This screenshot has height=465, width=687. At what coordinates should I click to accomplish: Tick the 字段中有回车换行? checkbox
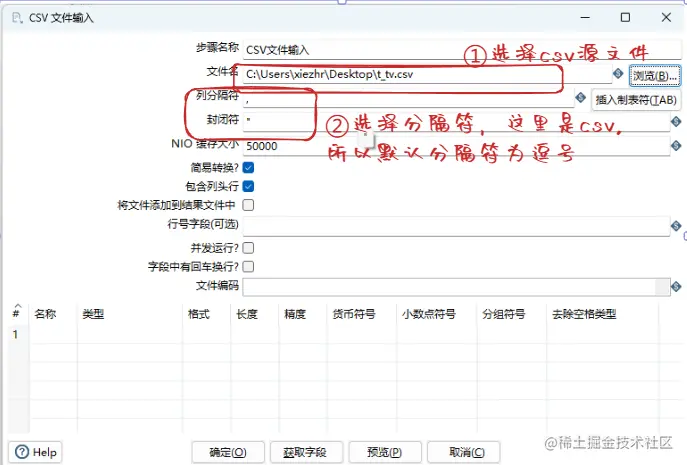tap(248, 266)
